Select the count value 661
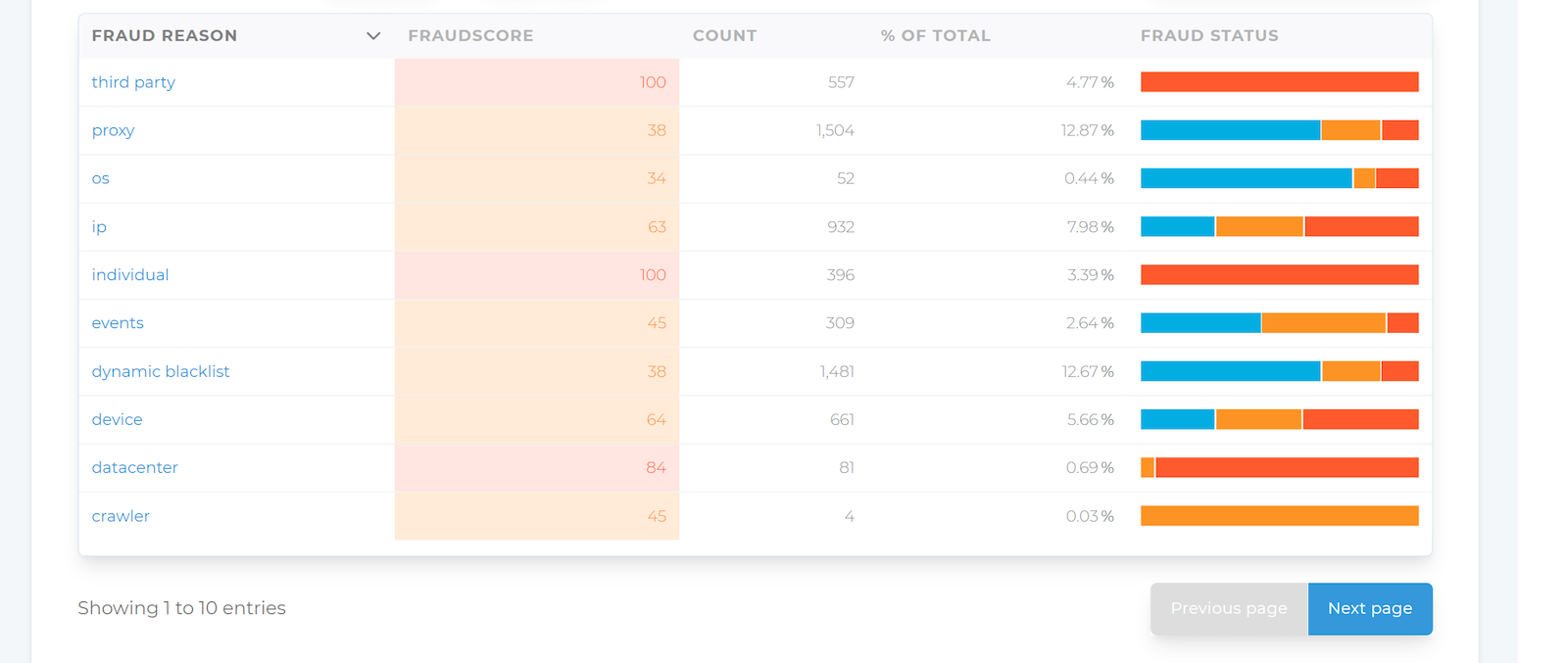The width and height of the screenshot is (1568, 663). [x=842, y=419]
